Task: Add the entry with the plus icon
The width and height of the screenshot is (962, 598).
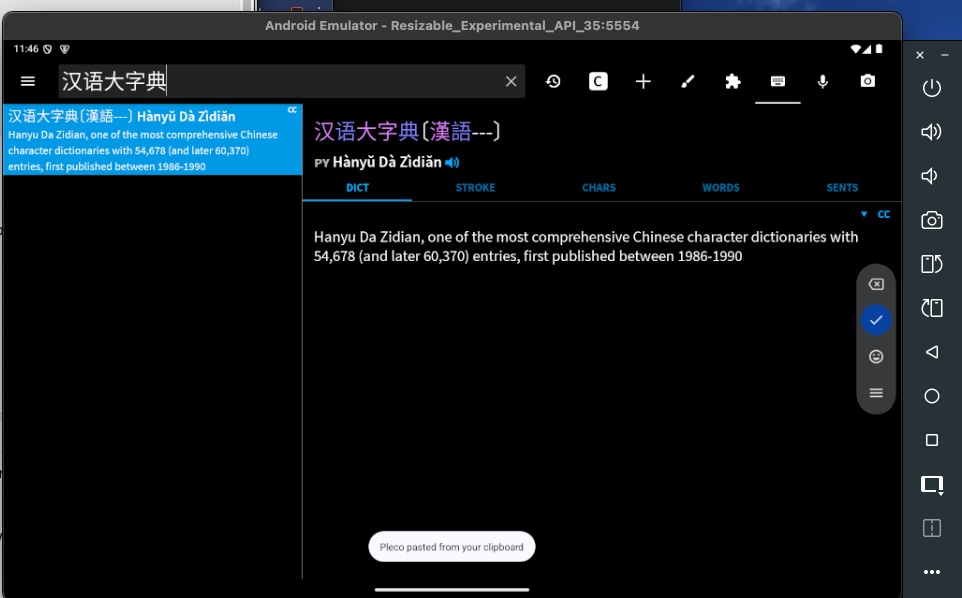Action: click(x=643, y=81)
